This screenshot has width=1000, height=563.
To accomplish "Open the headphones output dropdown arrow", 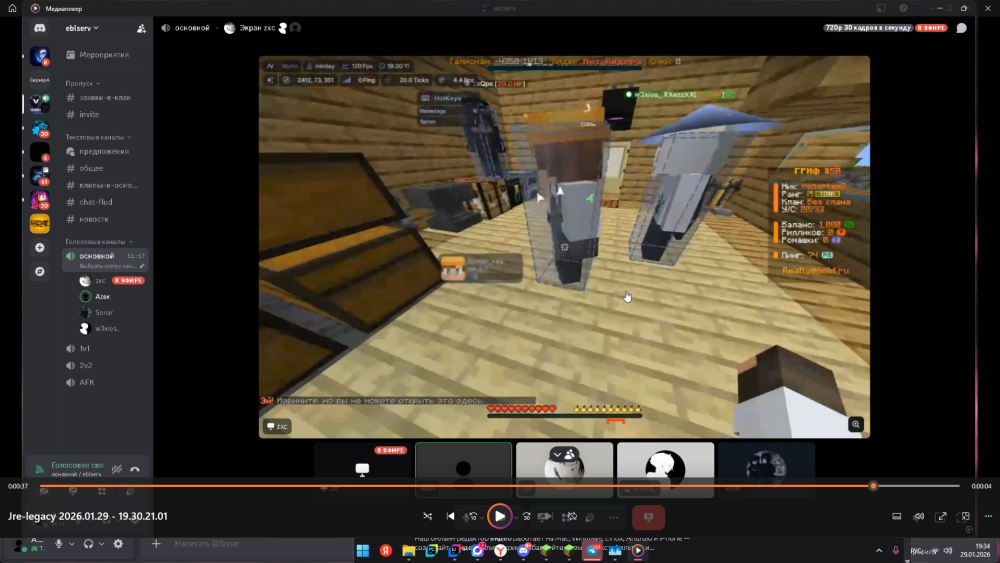I will (101, 544).
